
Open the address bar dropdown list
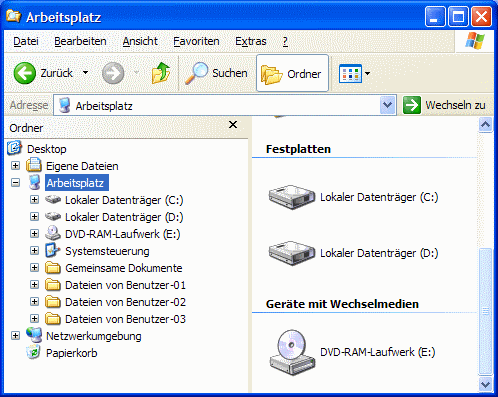[387, 106]
